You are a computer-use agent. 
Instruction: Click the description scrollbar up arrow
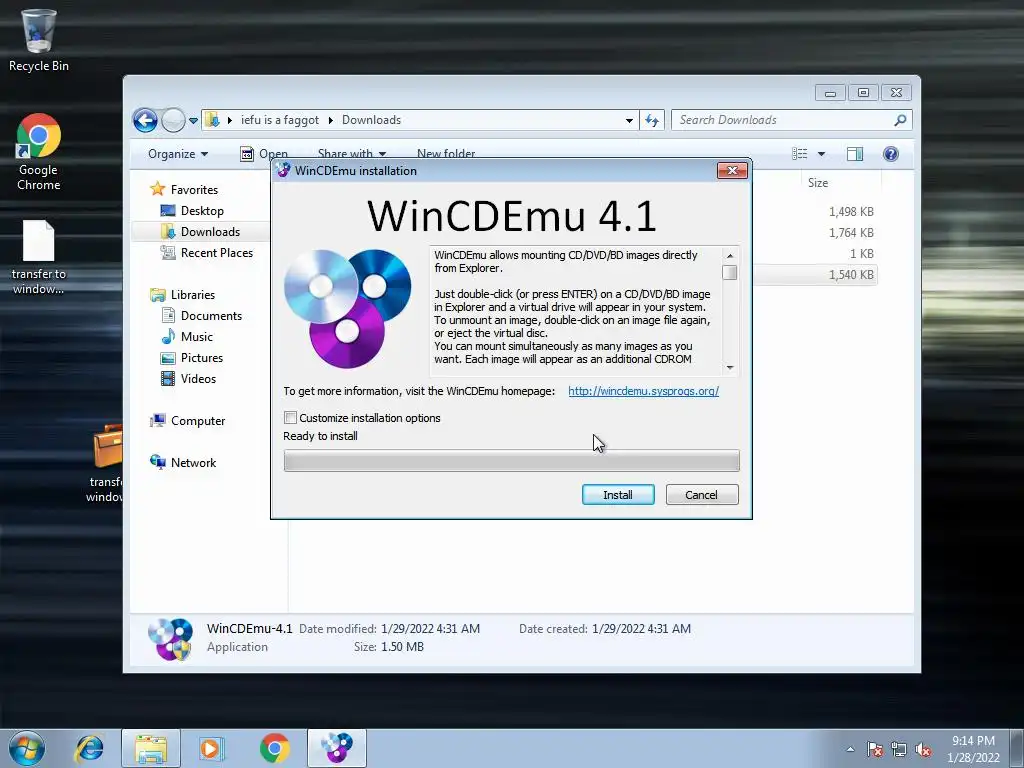pyautogui.click(x=730, y=256)
